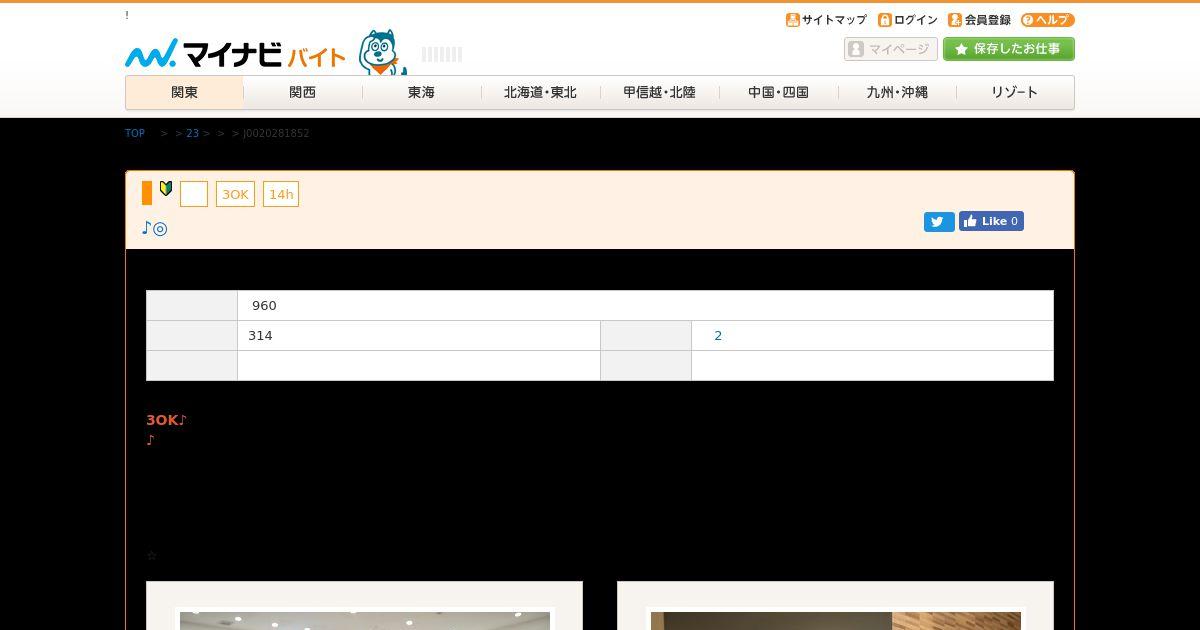Open the 北海道・東北 region tab
Viewport: 1200px width, 630px height.
click(x=540, y=92)
